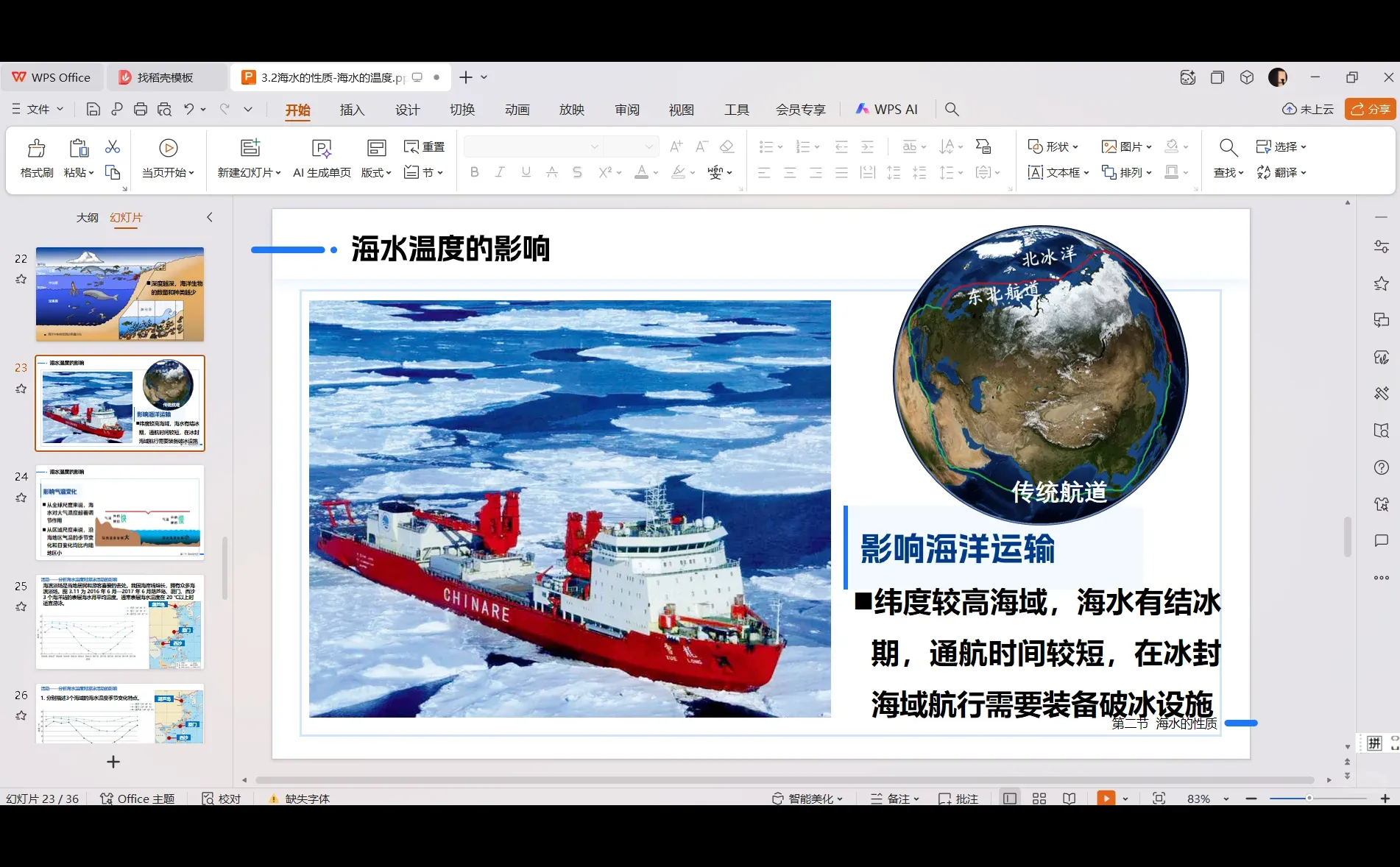Open the 文件 File menu

38,110
